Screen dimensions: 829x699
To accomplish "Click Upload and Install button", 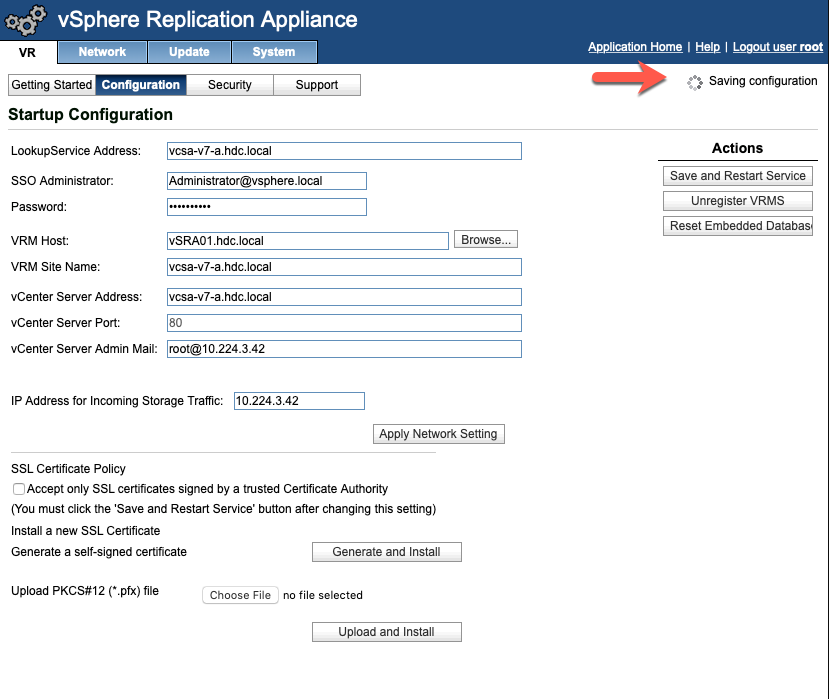I will coord(386,632).
